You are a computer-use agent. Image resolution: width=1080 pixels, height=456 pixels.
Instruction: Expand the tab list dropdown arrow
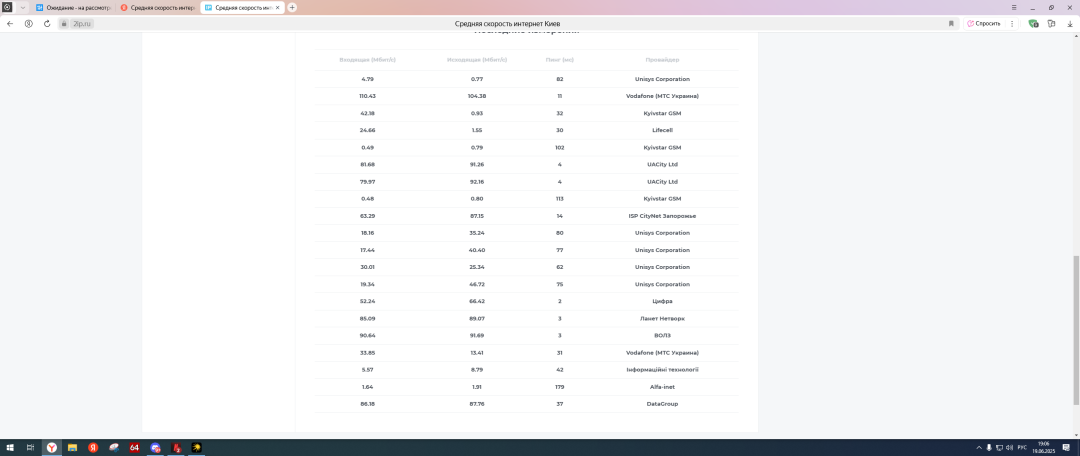point(22,7)
